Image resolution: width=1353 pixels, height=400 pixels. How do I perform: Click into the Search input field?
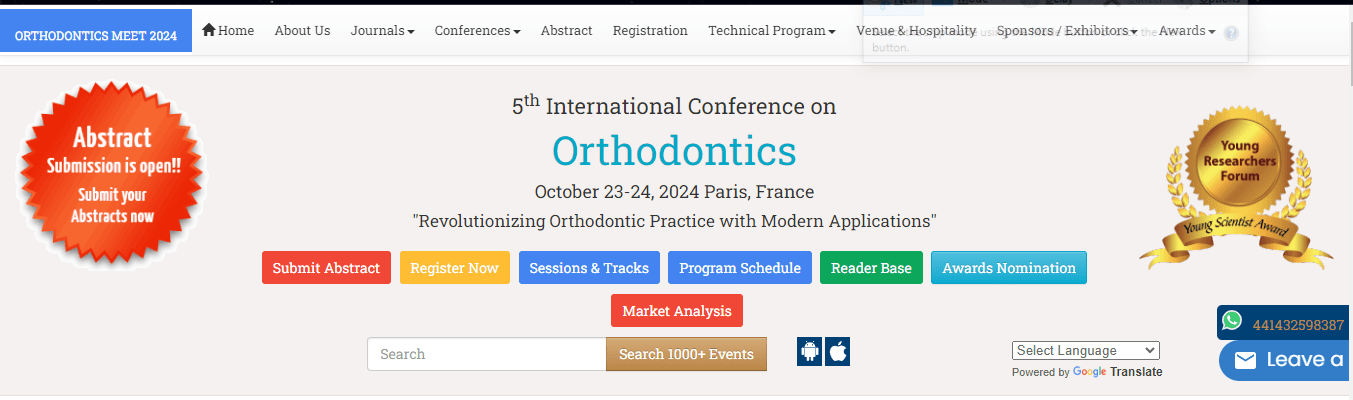[486, 354]
